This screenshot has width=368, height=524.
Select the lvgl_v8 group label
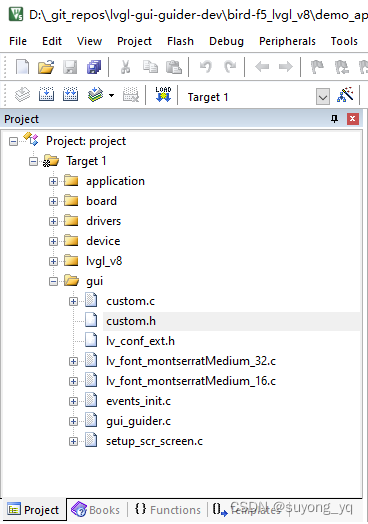(104, 261)
